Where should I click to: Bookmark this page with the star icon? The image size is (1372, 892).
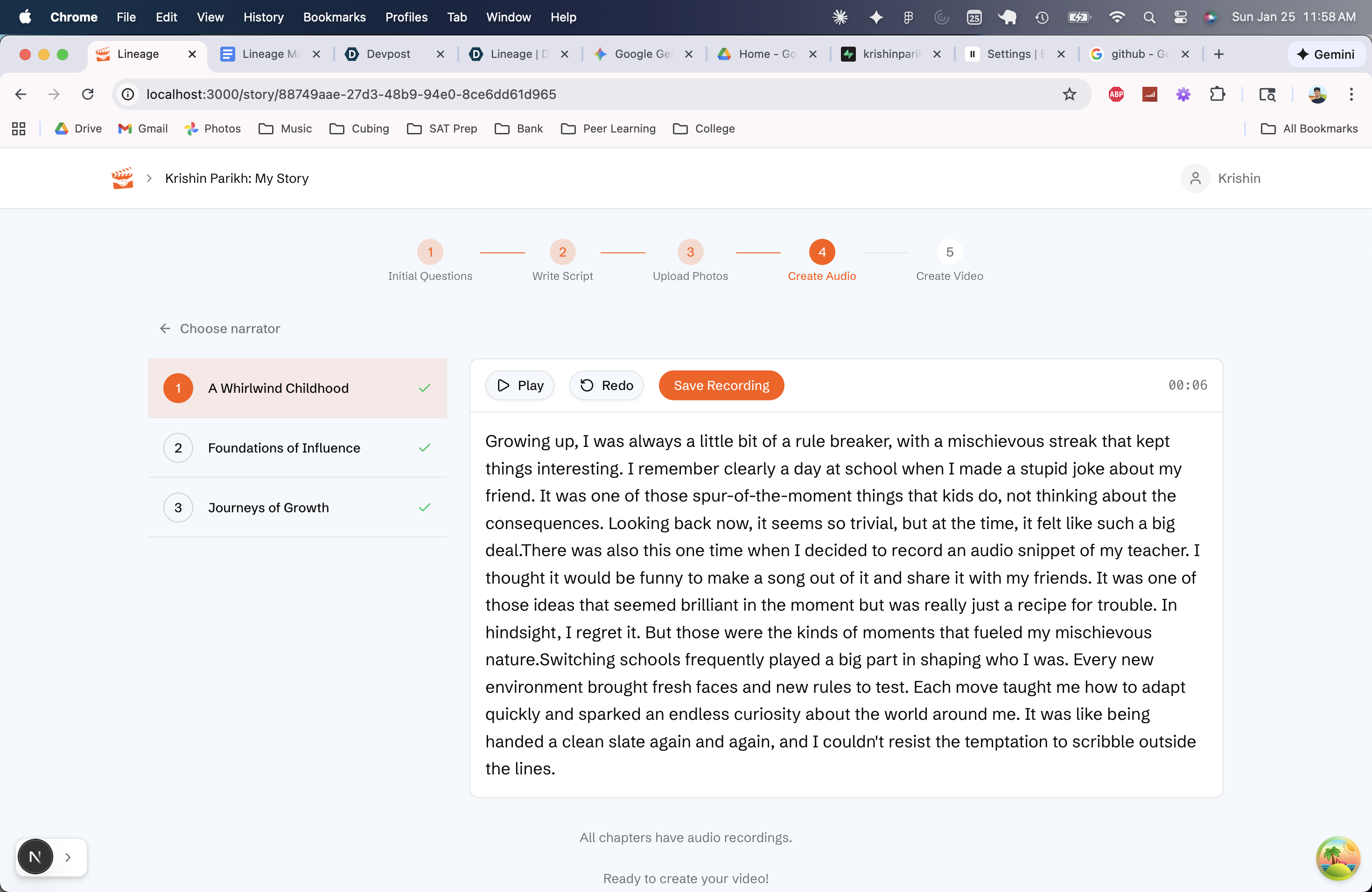coord(1069,94)
